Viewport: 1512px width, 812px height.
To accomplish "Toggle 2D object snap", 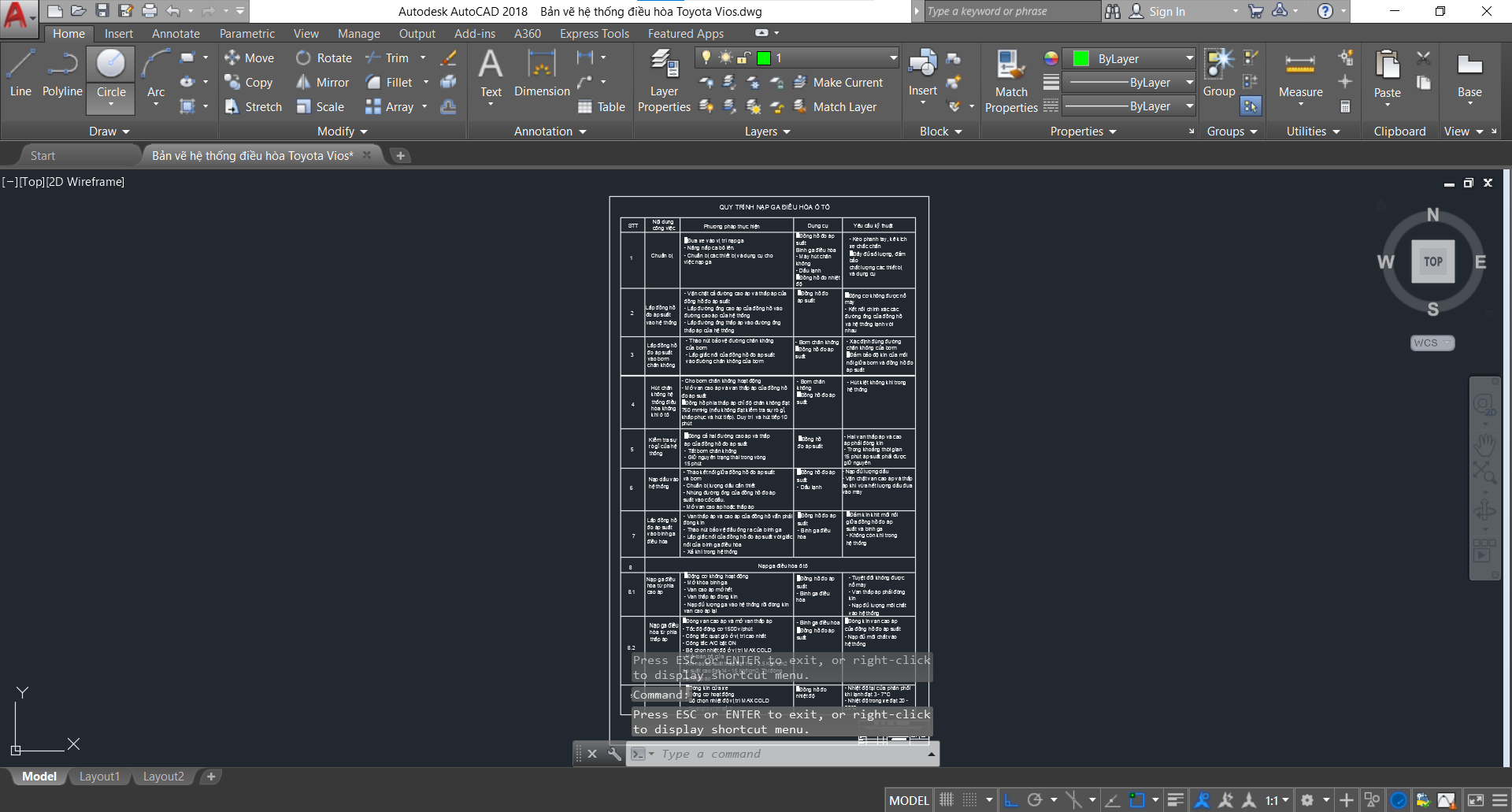I will click(x=1137, y=800).
